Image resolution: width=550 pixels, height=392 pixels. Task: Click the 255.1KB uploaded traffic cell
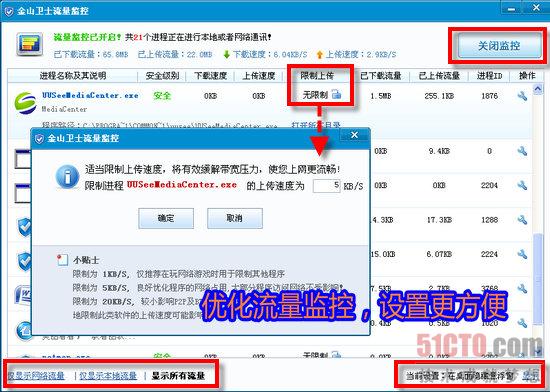[x=439, y=96]
